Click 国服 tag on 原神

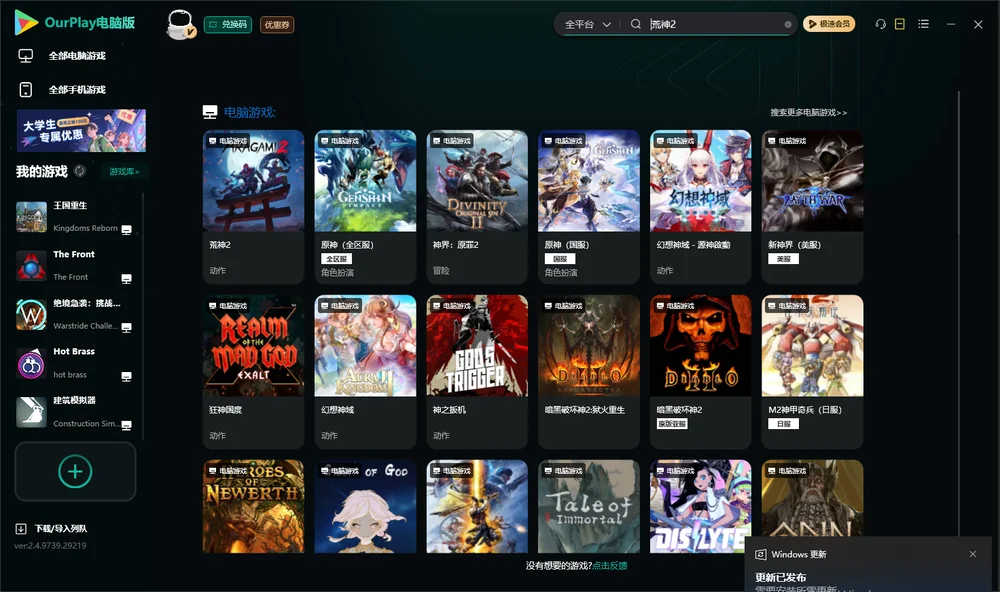coord(560,259)
